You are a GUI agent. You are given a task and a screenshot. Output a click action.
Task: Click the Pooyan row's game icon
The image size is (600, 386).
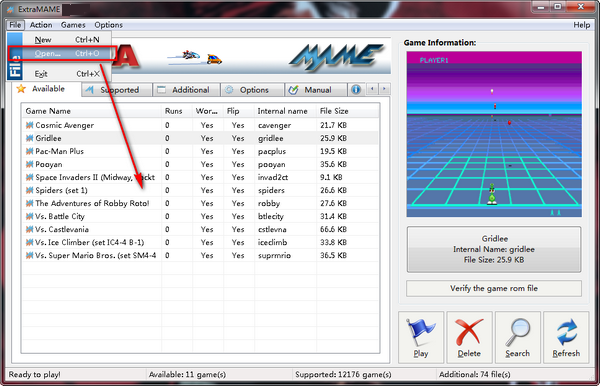[29, 164]
